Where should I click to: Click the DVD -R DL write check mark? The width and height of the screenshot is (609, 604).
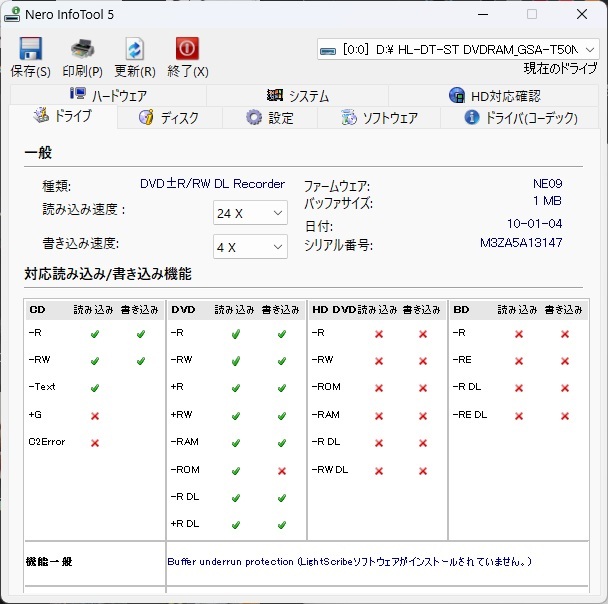click(x=282, y=498)
